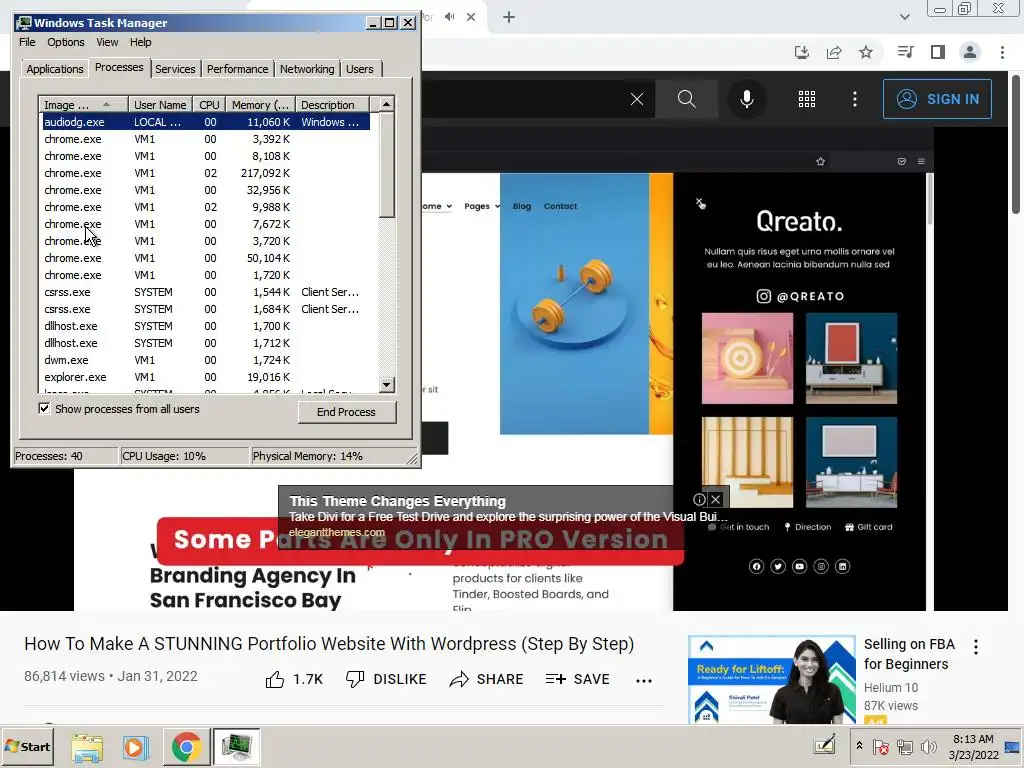
Task: Click the Chrome taskbar icon
Action: [186, 747]
